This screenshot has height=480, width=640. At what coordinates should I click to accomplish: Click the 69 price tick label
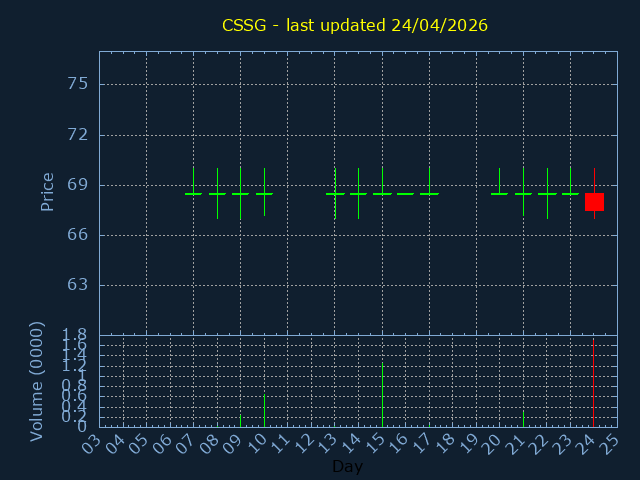(x=77, y=185)
